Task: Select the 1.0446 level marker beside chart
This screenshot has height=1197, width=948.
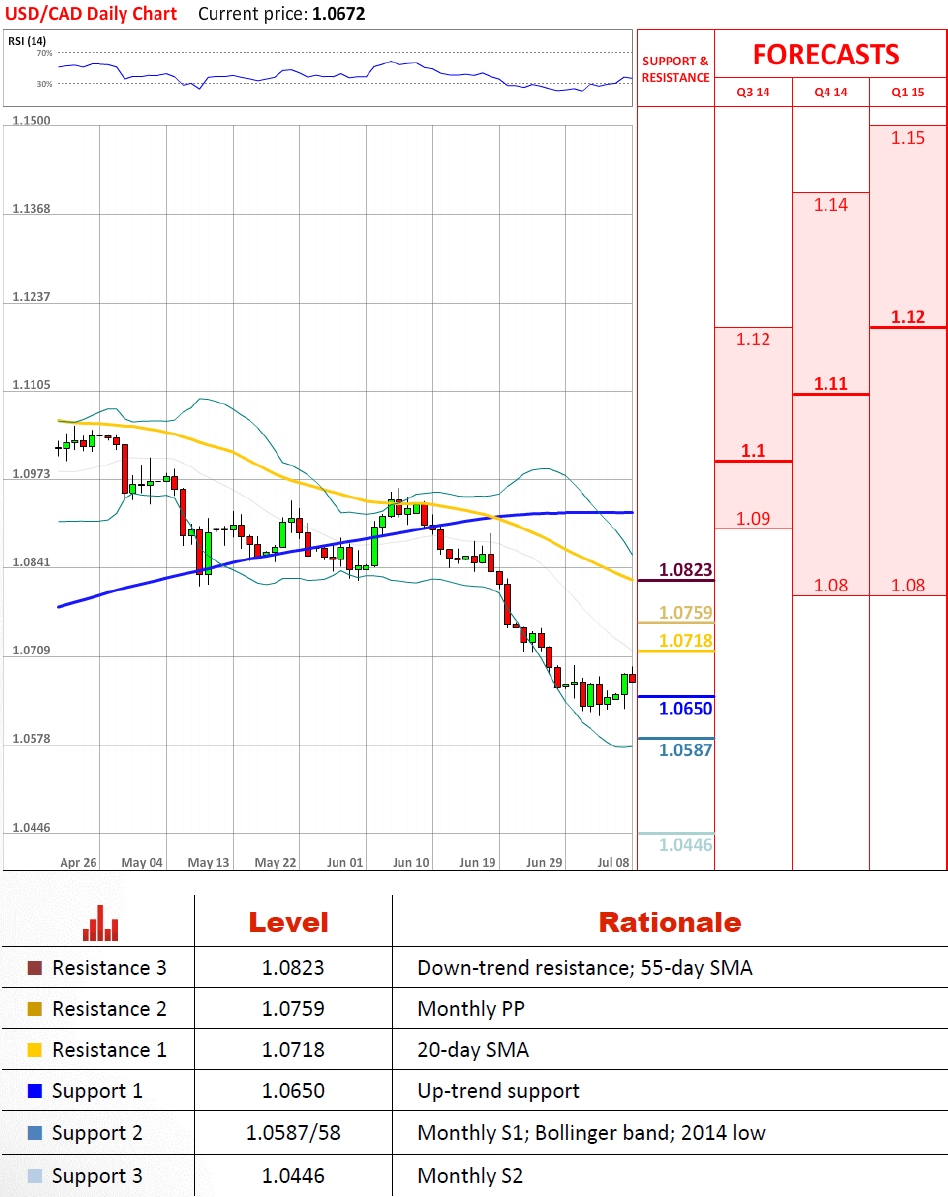Action: 685,845
